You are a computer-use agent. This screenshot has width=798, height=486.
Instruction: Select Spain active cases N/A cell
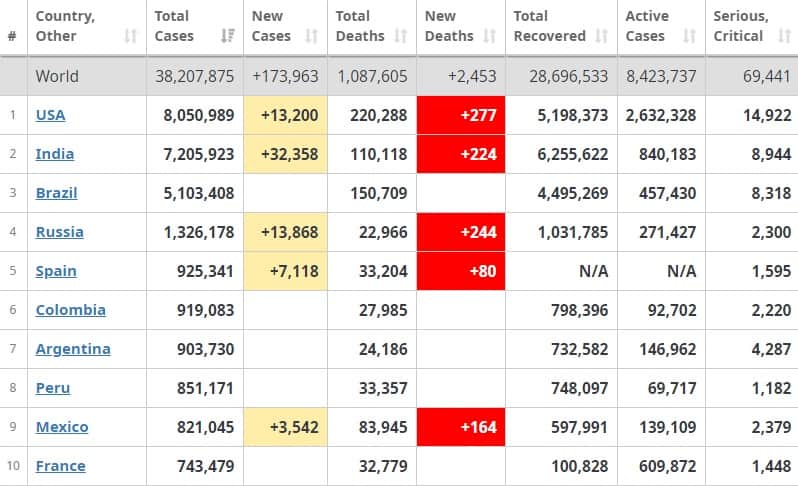point(662,271)
